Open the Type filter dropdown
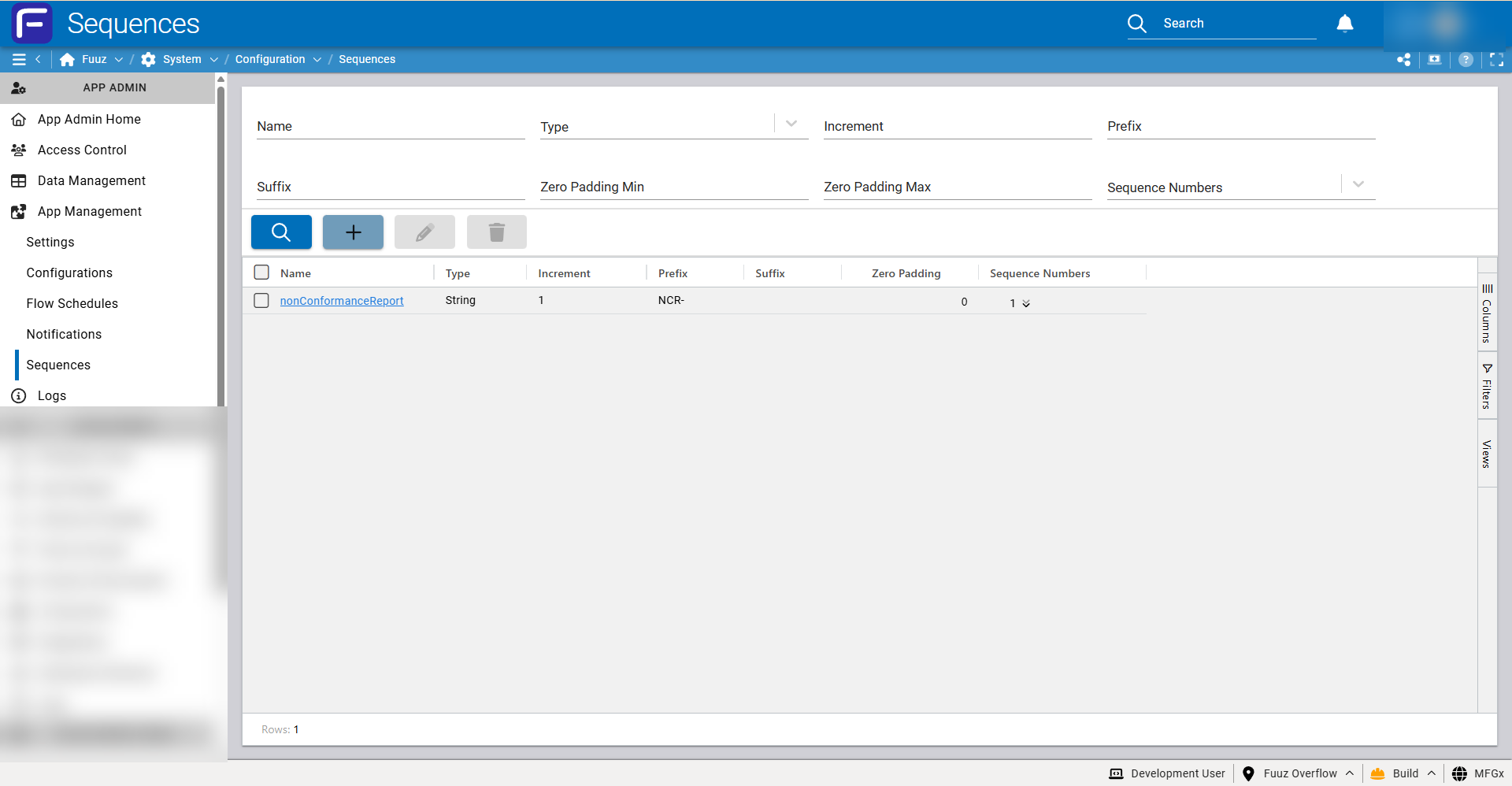This screenshot has height=786, width=1512. 791,124
